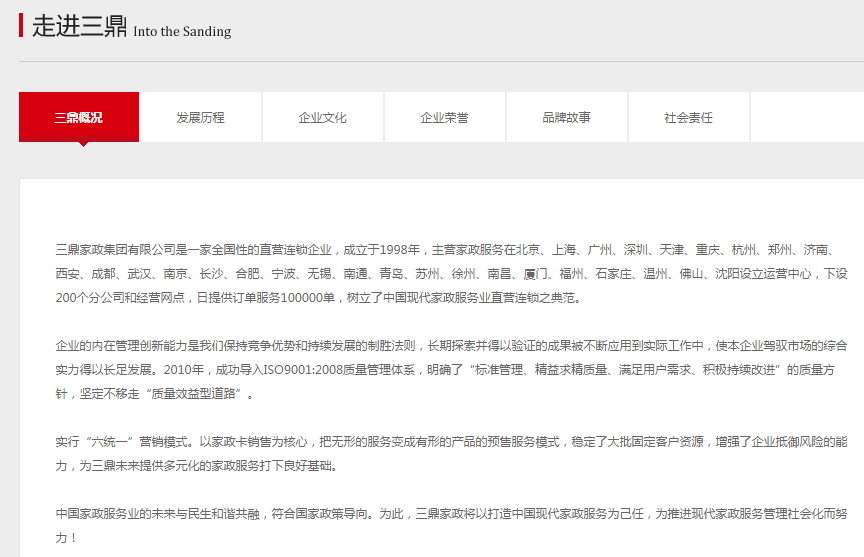Go to the 企业荣誉 tab
This screenshot has height=557, width=864.
tap(445, 117)
